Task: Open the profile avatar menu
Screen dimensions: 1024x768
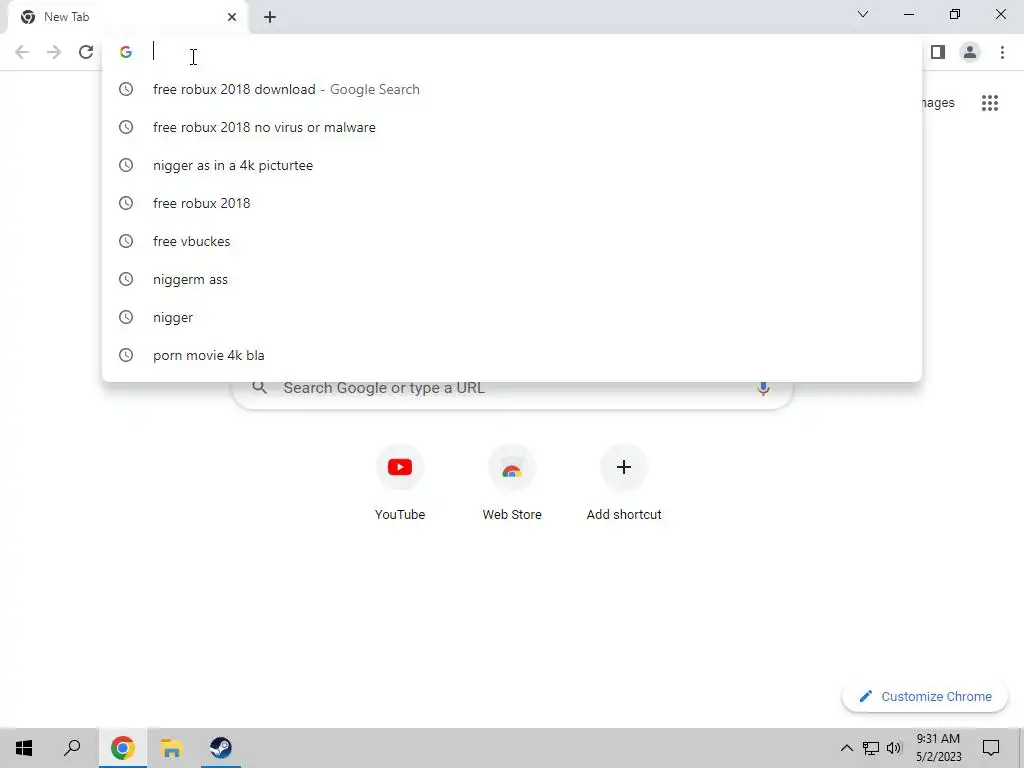Action: (x=970, y=52)
